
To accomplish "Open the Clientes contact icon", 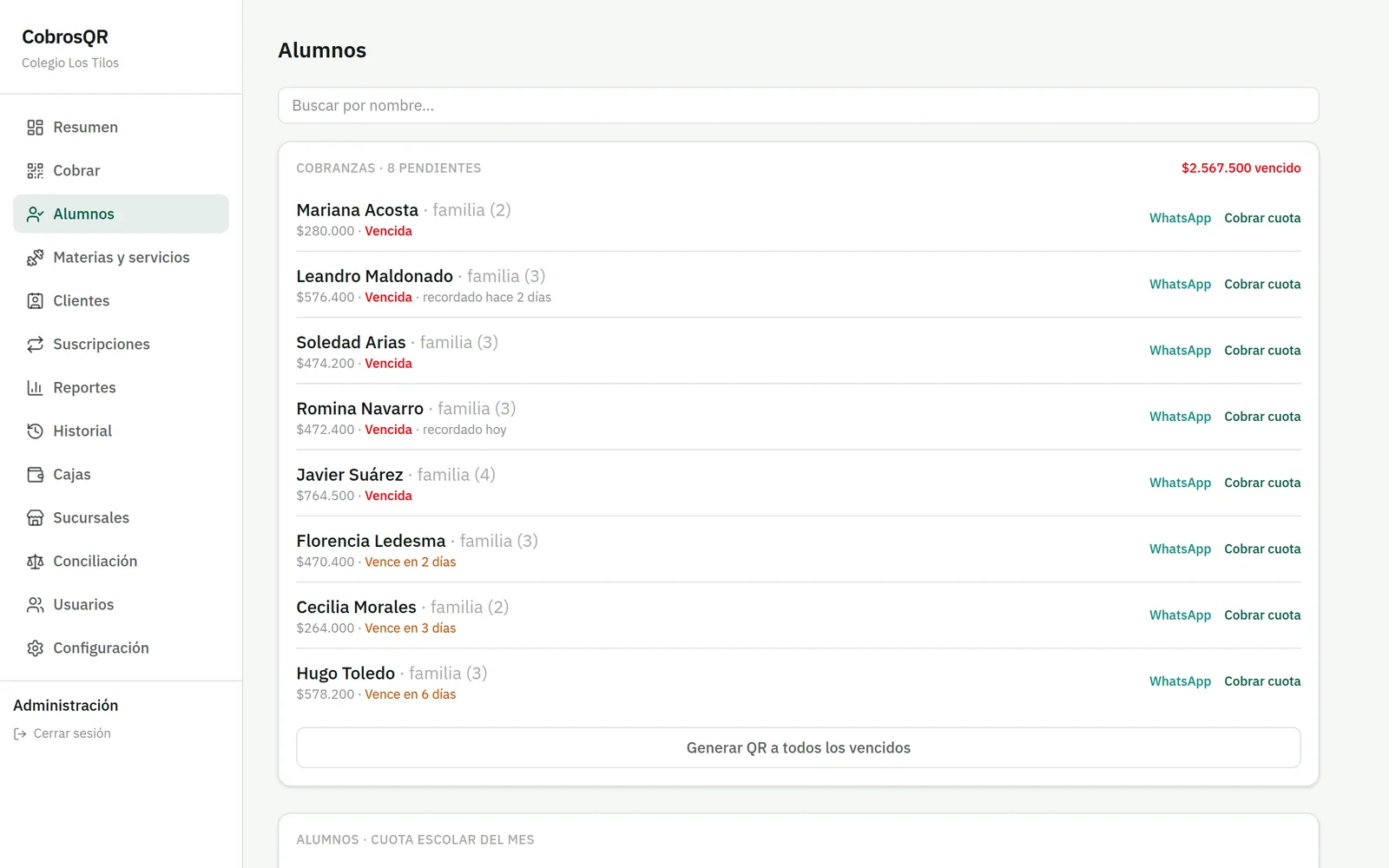I will click(x=35, y=301).
